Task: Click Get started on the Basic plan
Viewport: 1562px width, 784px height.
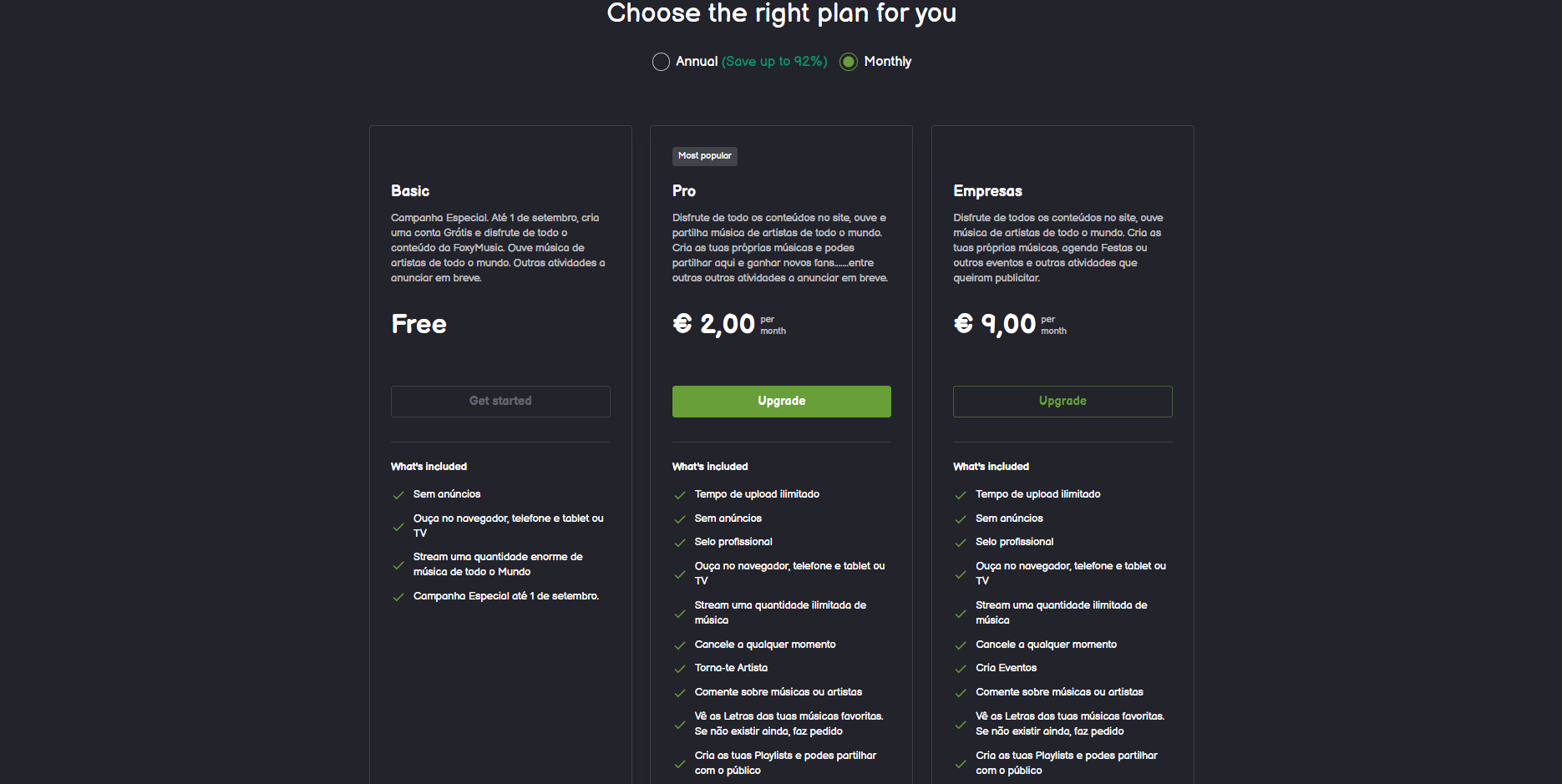Action: [x=500, y=402]
